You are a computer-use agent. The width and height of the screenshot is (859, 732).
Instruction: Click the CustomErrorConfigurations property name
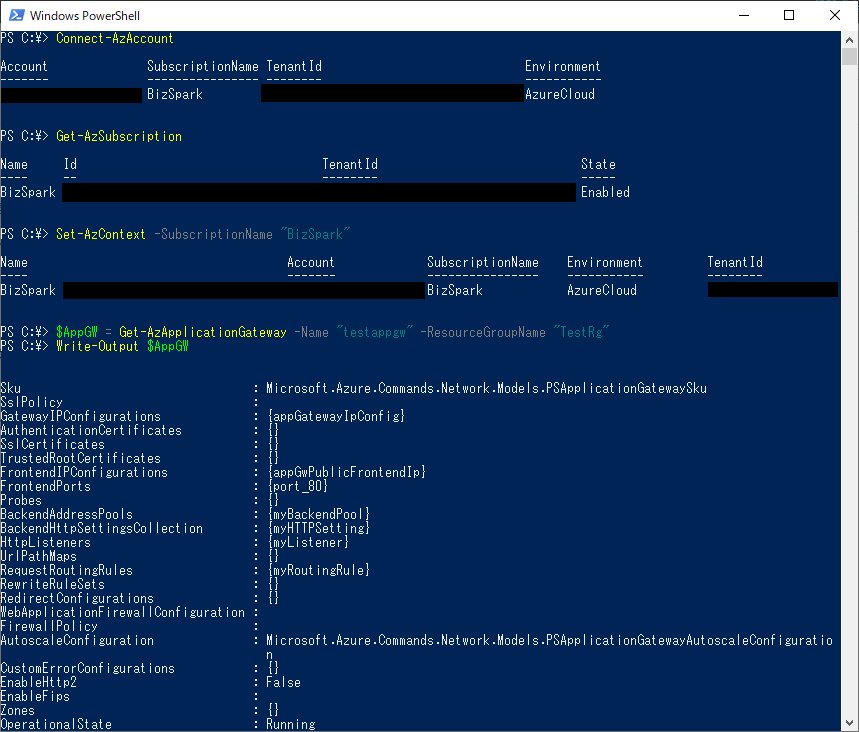88,668
